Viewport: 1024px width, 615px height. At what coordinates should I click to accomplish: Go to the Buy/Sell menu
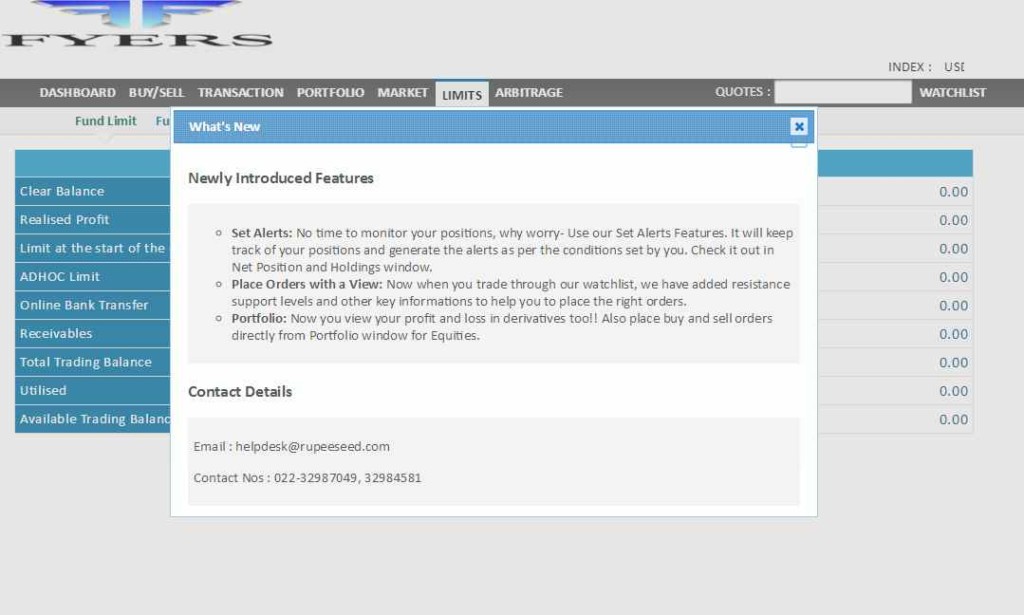(156, 93)
